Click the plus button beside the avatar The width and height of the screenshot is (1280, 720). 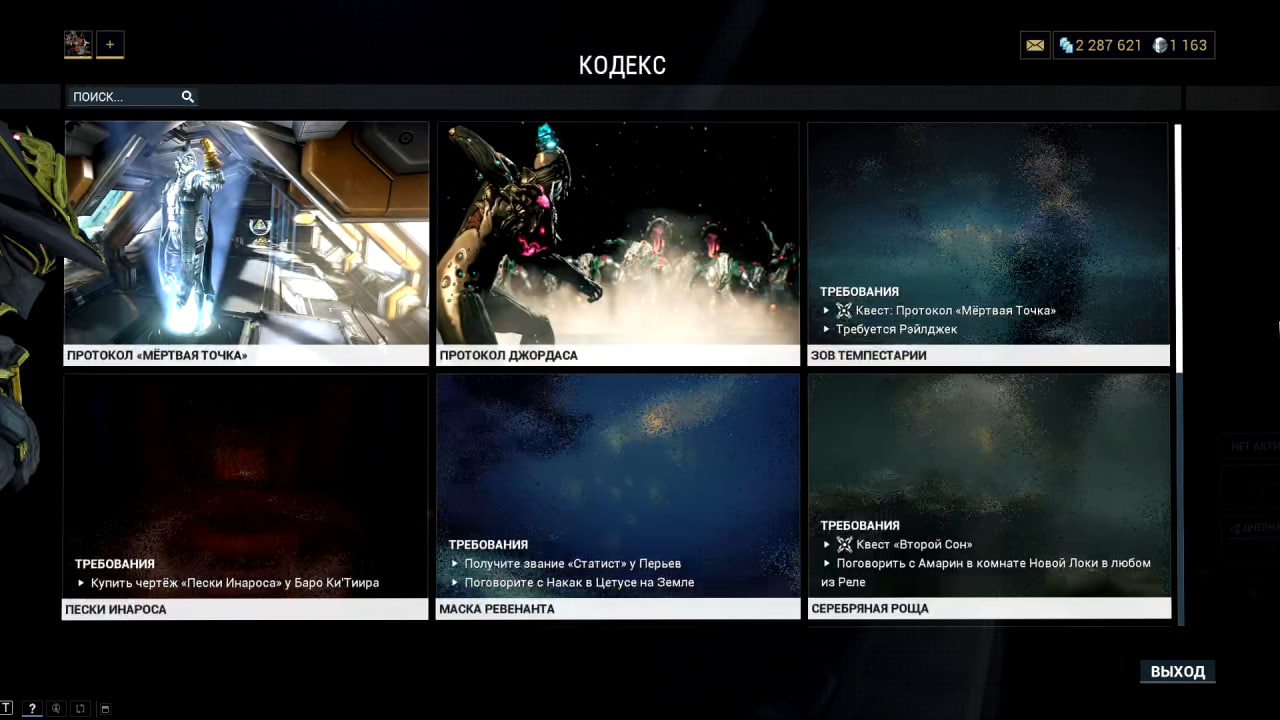pyautogui.click(x=110, y=44)
